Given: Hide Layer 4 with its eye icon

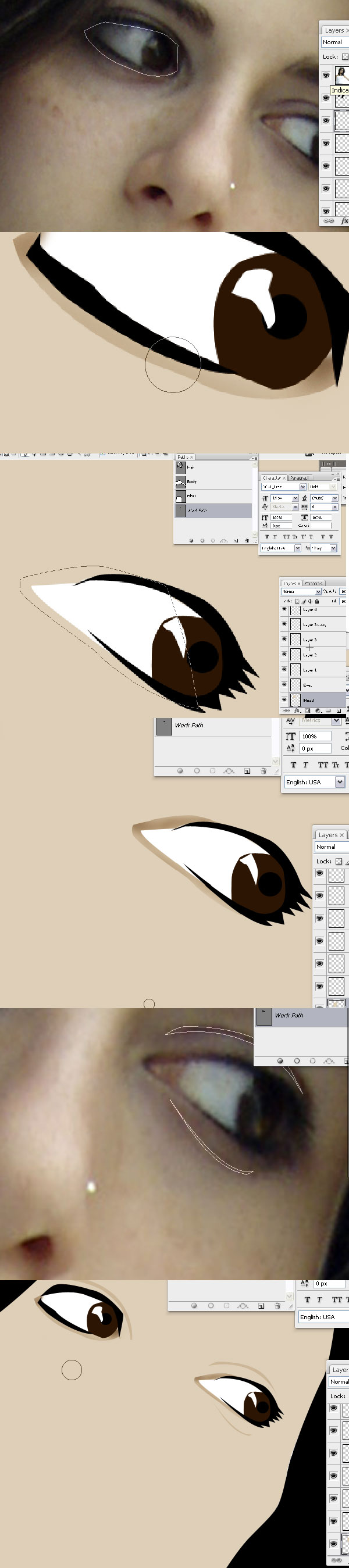Looking at the screenshot, I should click(x=284, y=609).
